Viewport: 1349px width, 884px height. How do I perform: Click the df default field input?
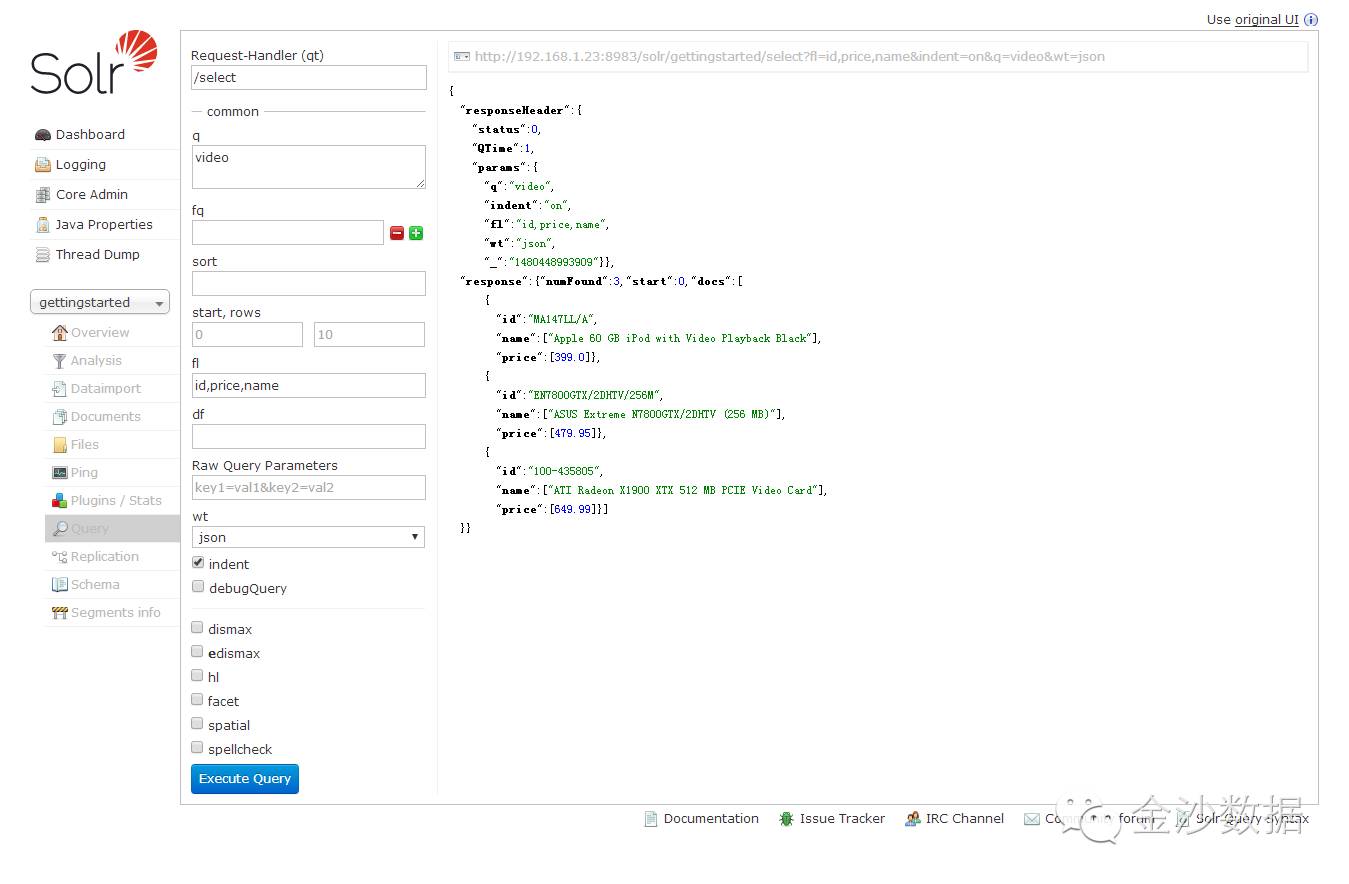point(309,437)
